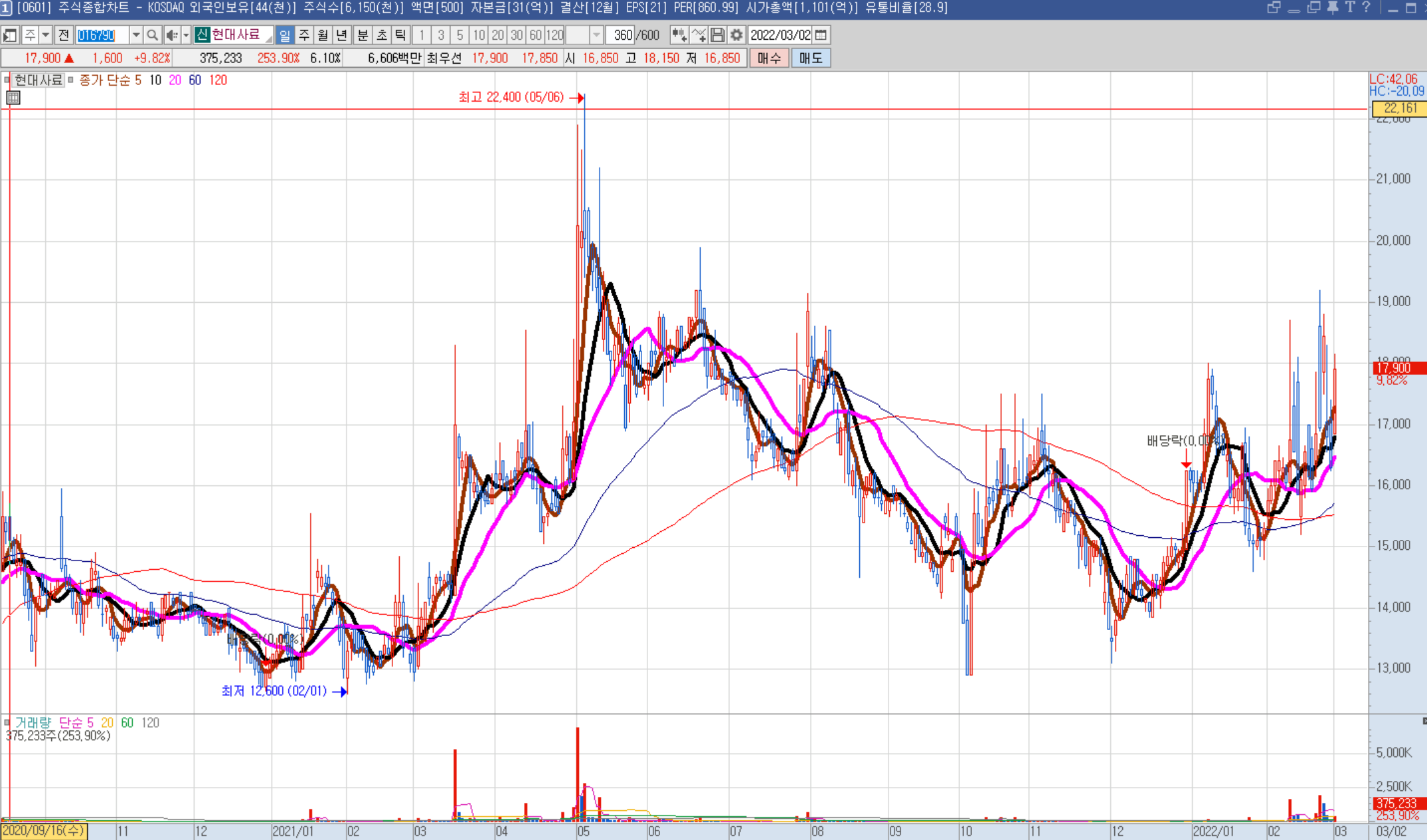This screenshot has width=1427, height=840.
Task: Click the 최저 12,600 (02/01) low label
Action: coord(274,691)
